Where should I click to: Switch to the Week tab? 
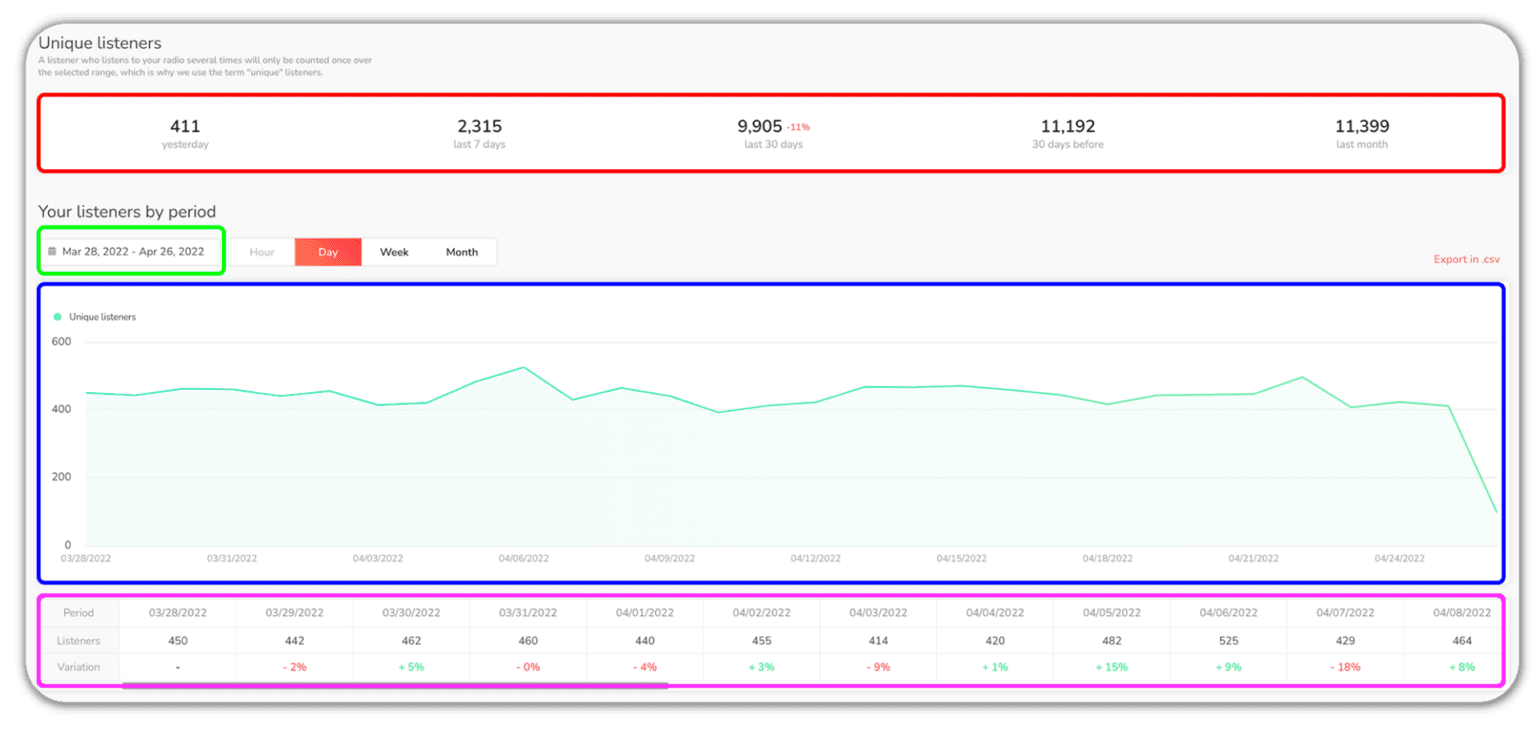click(x=394, y=251)
